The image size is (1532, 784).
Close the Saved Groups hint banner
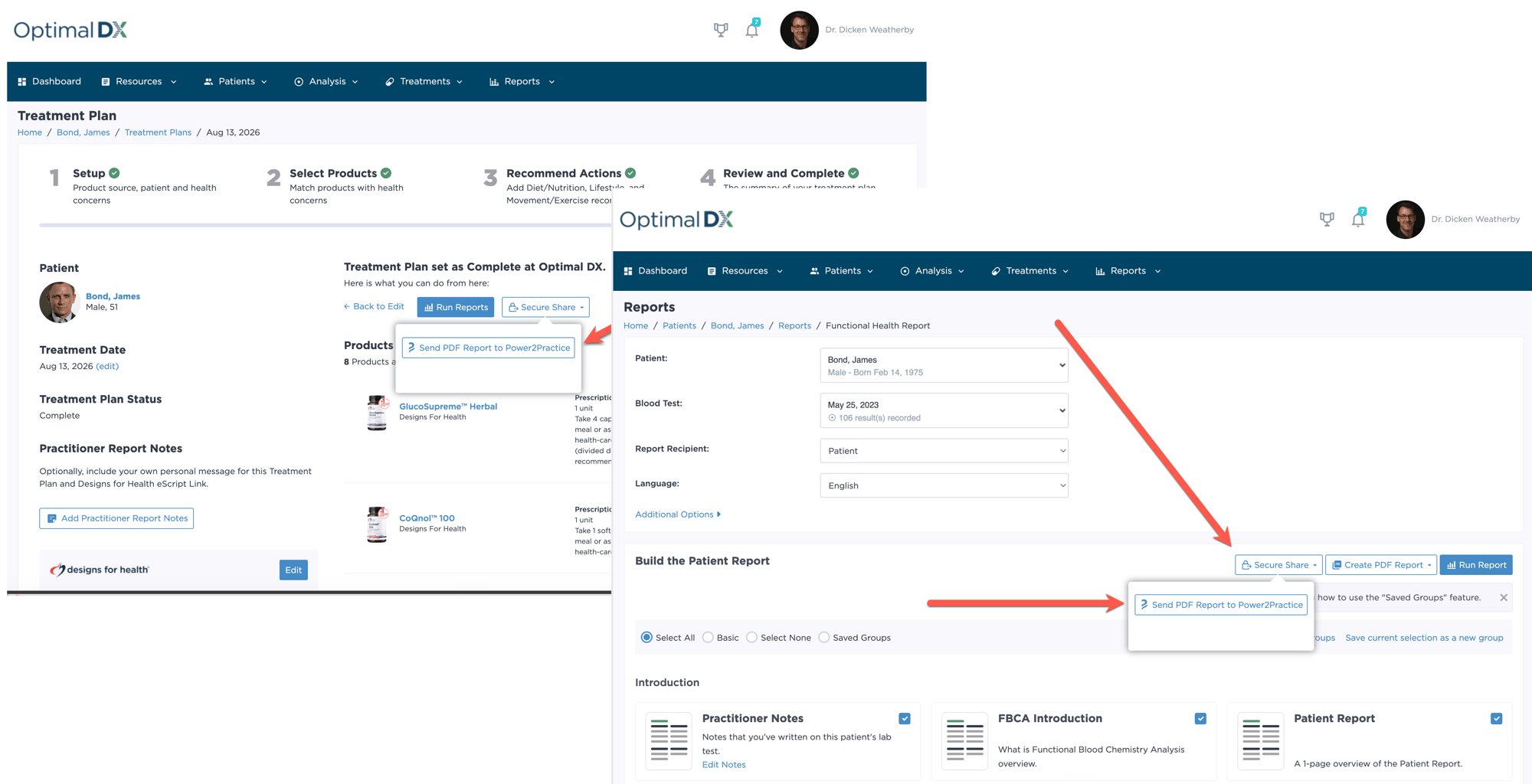pos(1504,598)
